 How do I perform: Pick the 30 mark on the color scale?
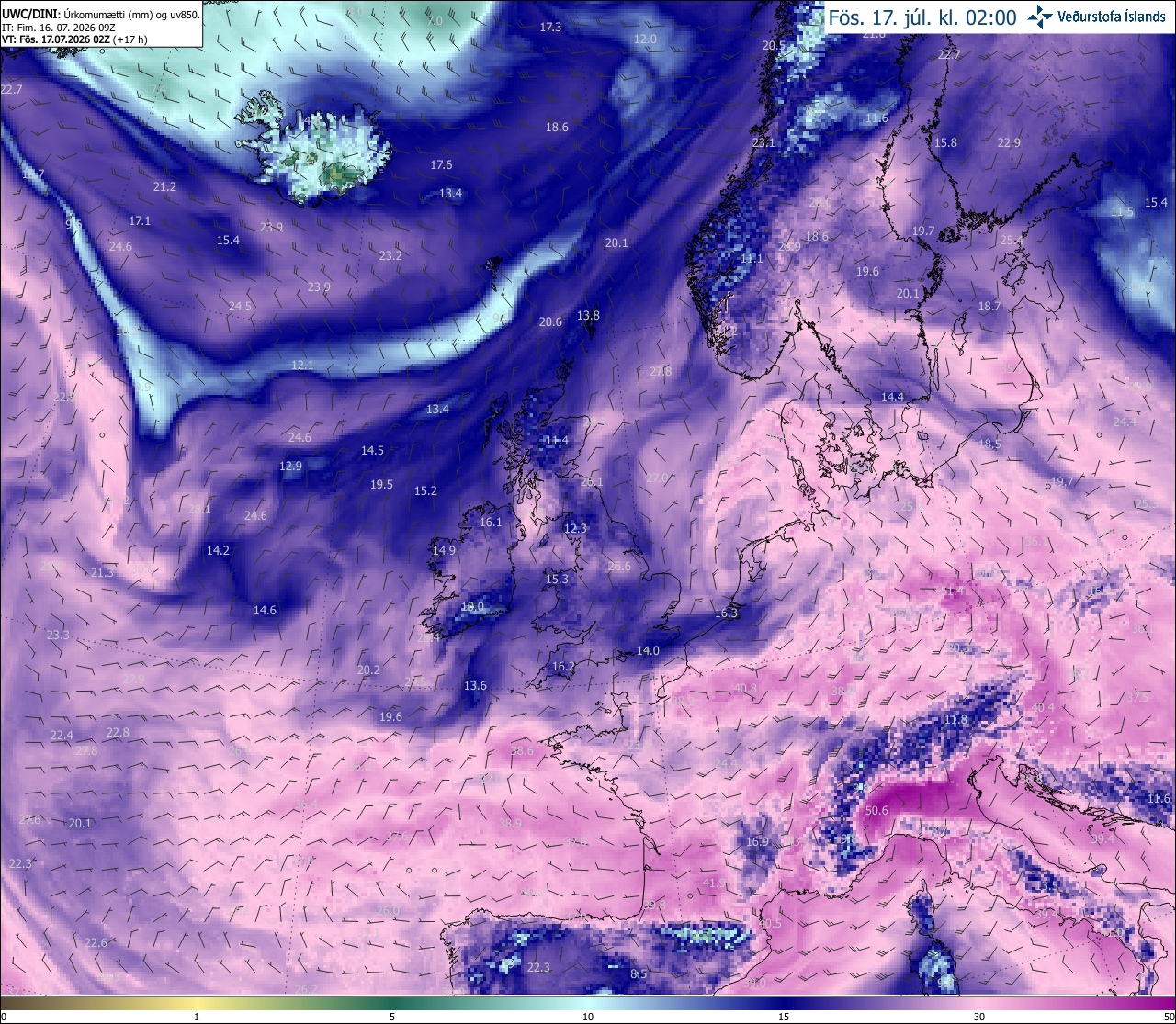click(979, 1017)
